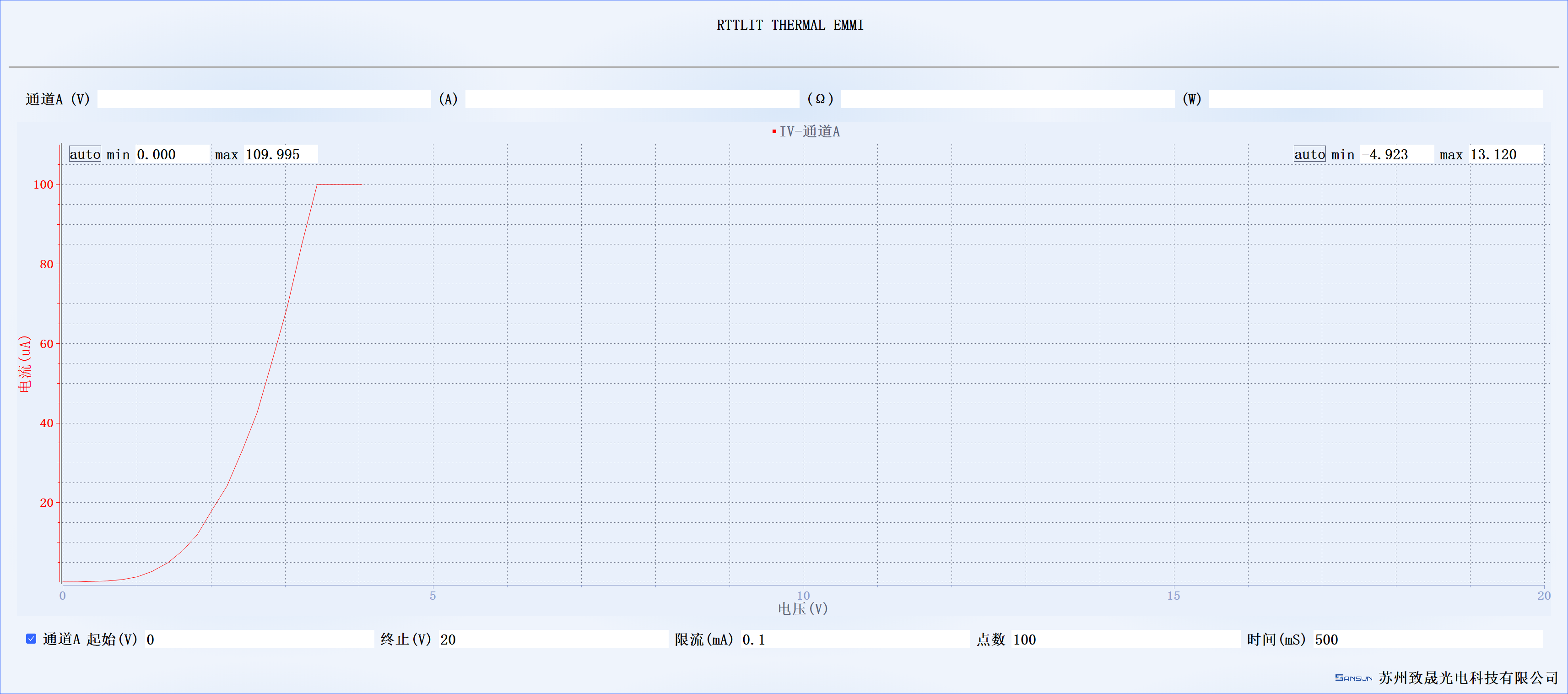The height and width of the screenshot is (694, 1568).
Task: Click the red IV-通道A legend marker
Action: [x=773, y=131]
